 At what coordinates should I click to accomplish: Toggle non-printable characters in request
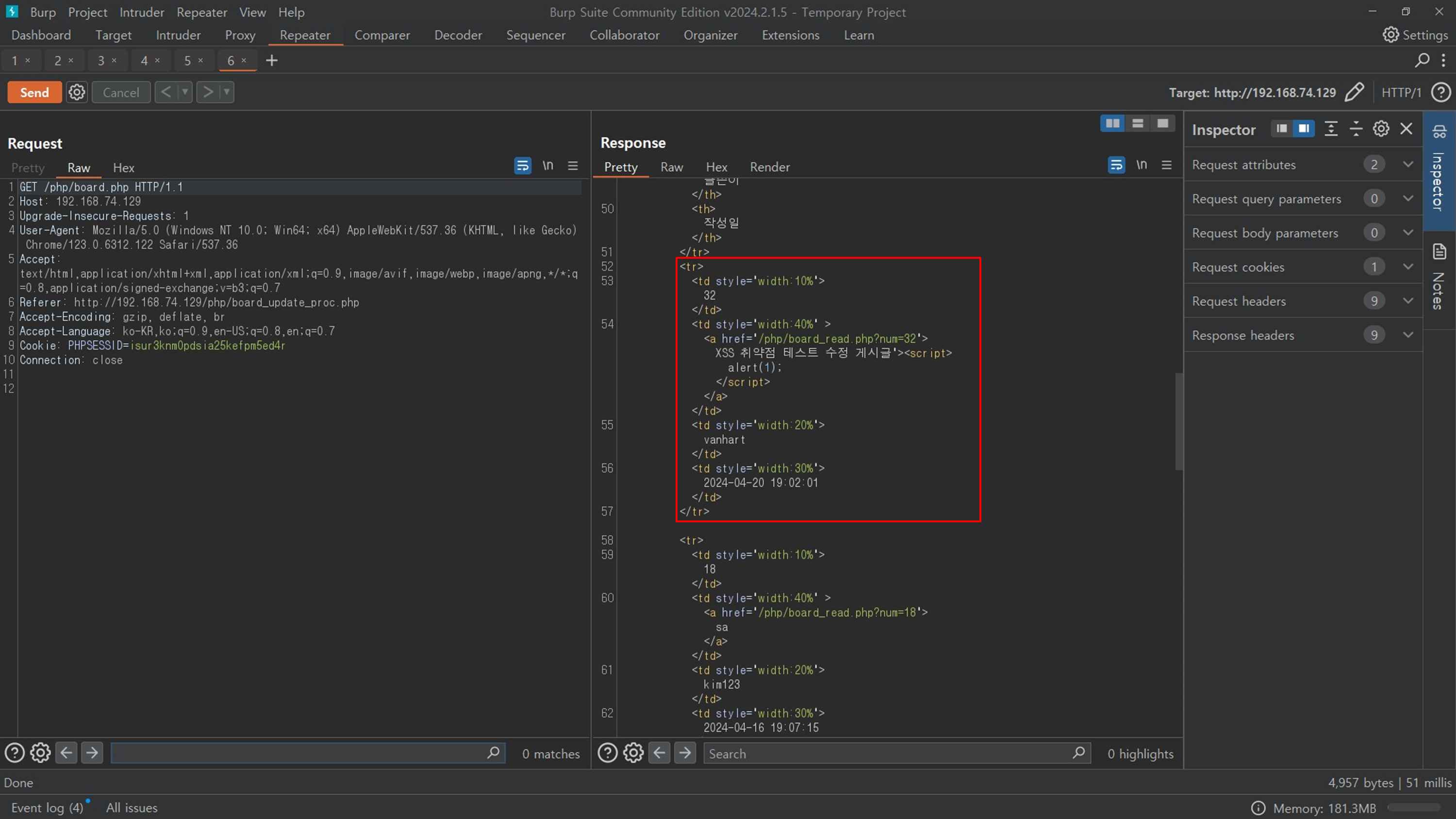[547, 166]
